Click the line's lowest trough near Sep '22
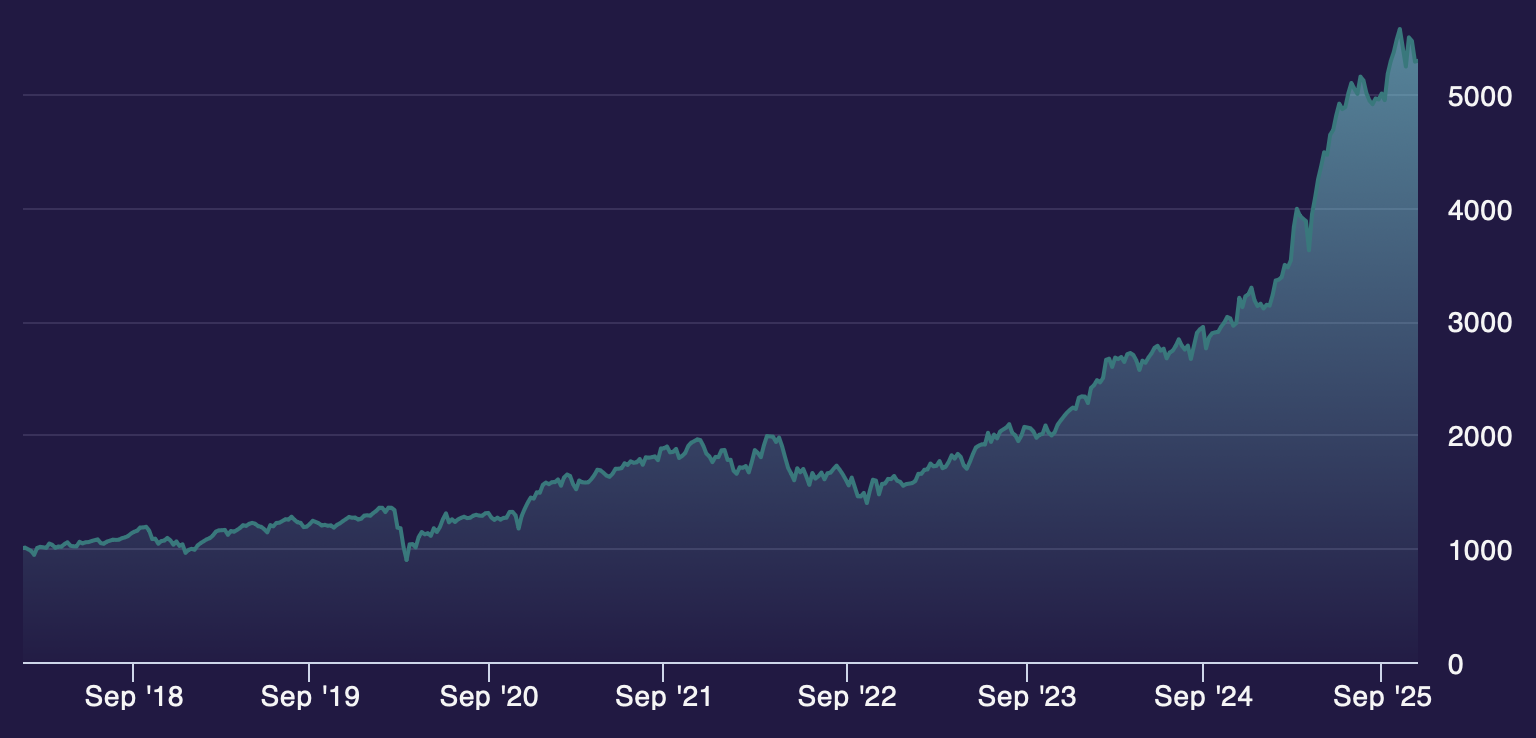Viewport: 1536px width, 738px height. tap(866, 503)
